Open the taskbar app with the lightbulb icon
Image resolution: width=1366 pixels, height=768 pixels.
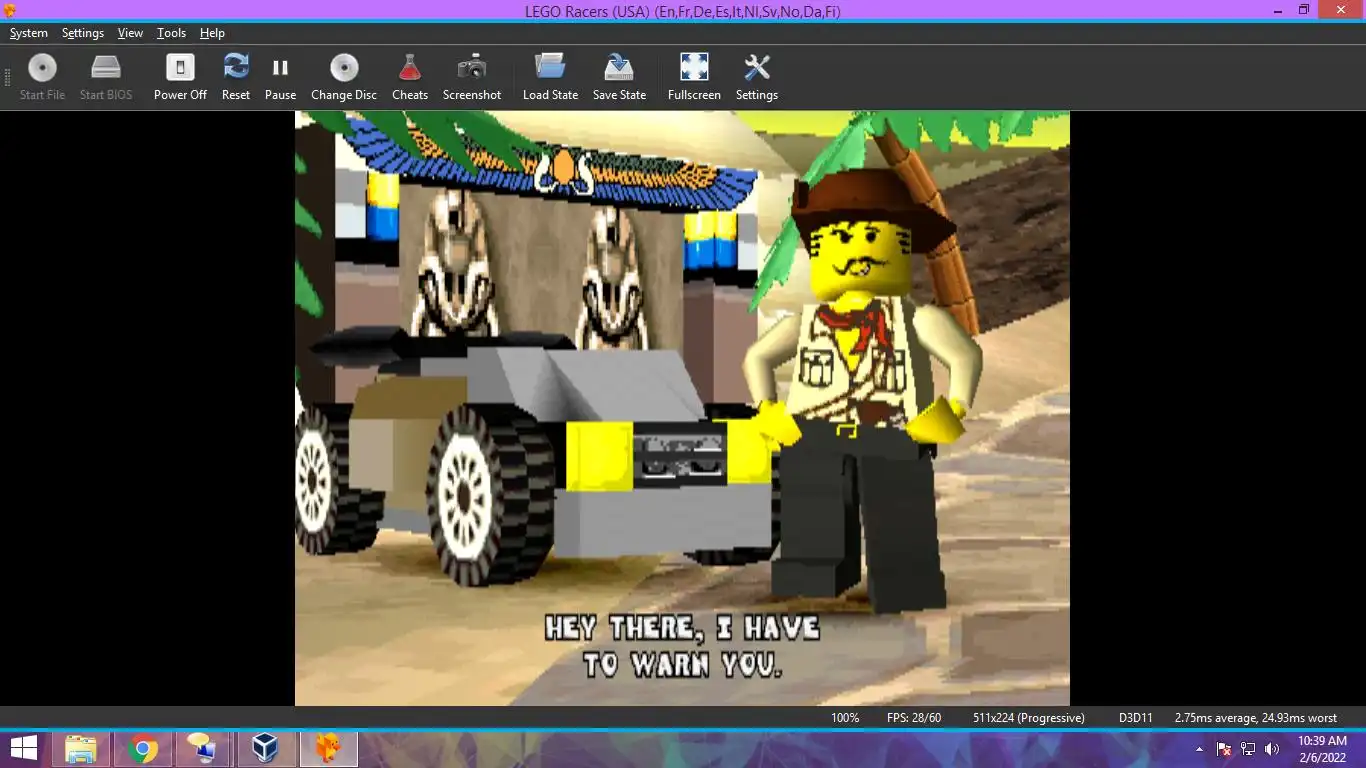point(202,748)
